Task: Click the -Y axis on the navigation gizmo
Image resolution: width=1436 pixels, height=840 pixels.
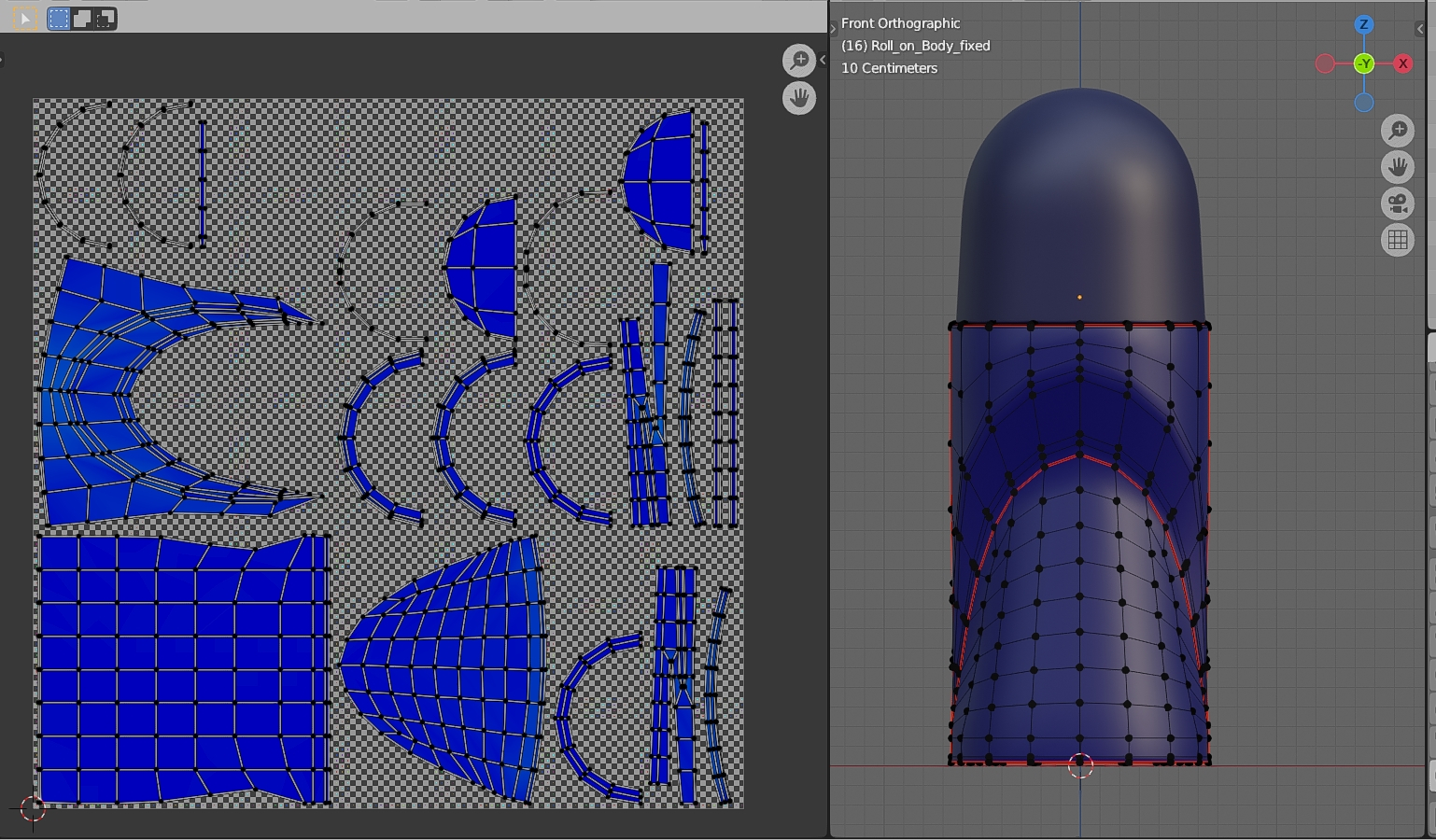Action: [x=1364, y=63]
